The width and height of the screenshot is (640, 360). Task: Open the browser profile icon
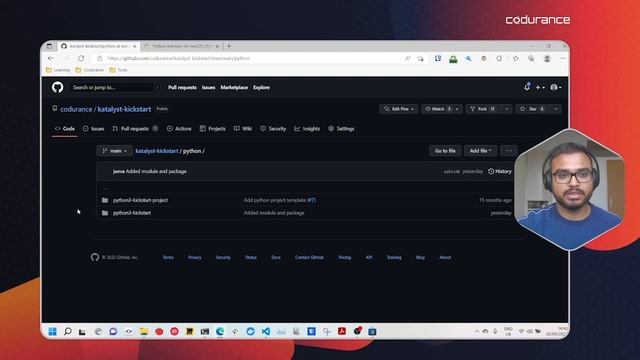[547, 59]
